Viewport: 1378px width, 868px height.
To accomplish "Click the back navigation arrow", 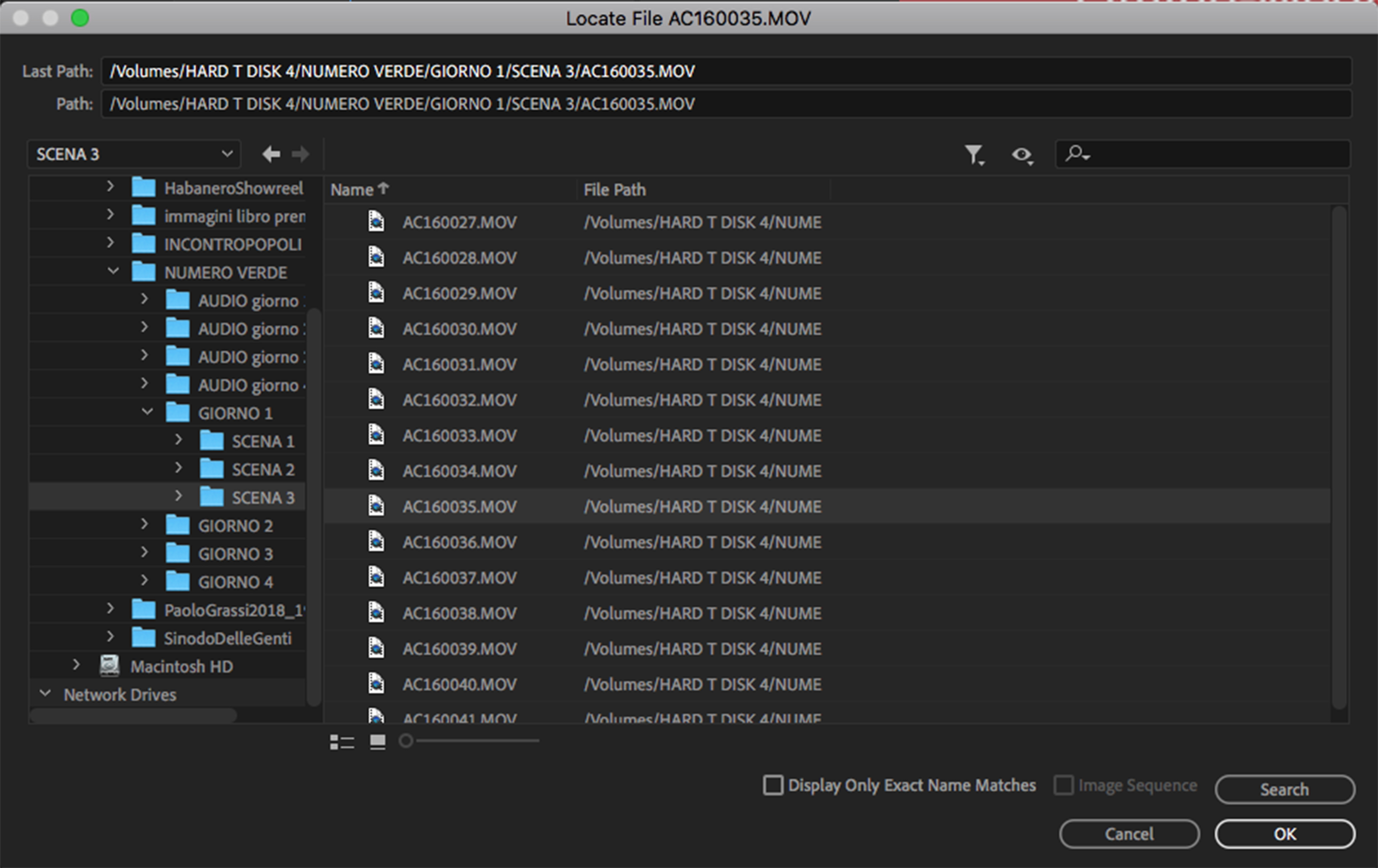I will click(271, 154).
